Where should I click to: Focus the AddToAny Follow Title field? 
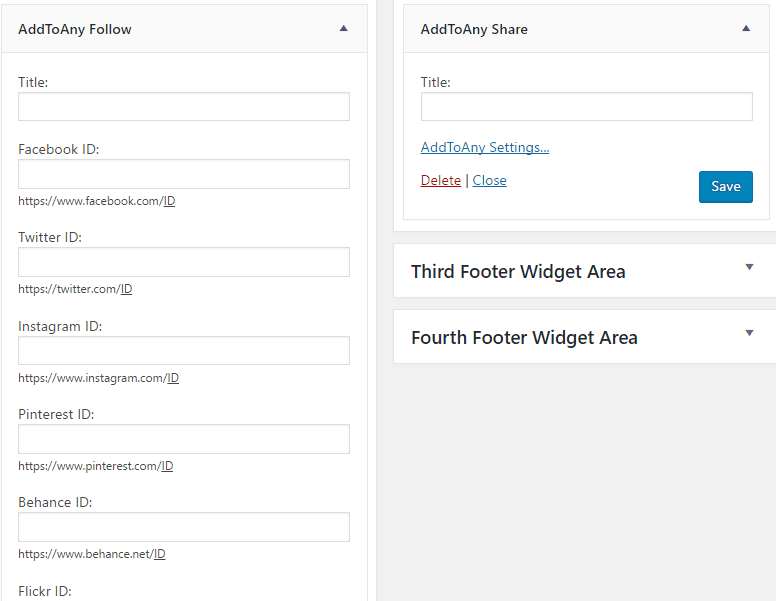pos(184,107)
